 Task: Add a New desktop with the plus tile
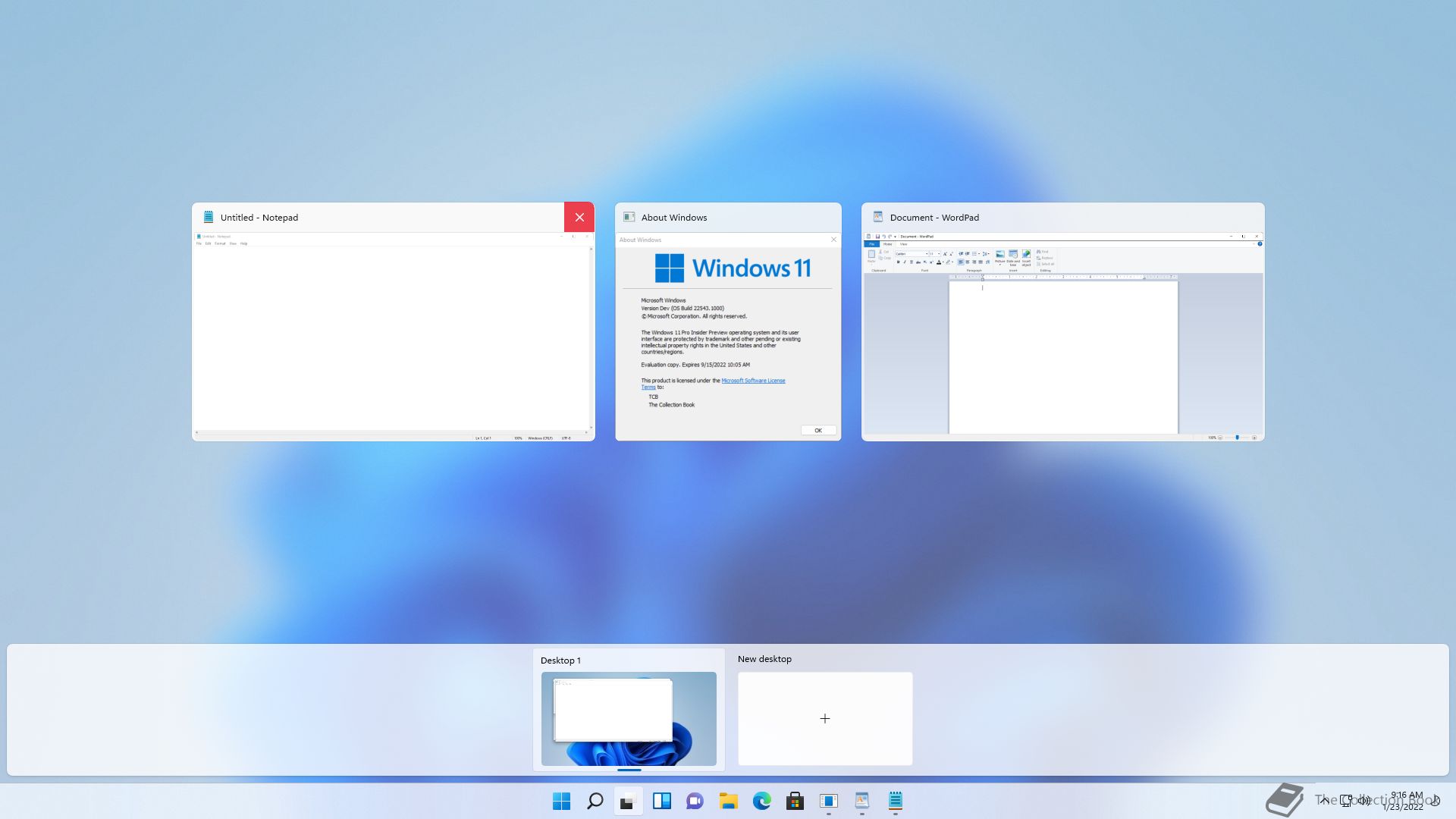pyautogui.click(x=825, y=718)
